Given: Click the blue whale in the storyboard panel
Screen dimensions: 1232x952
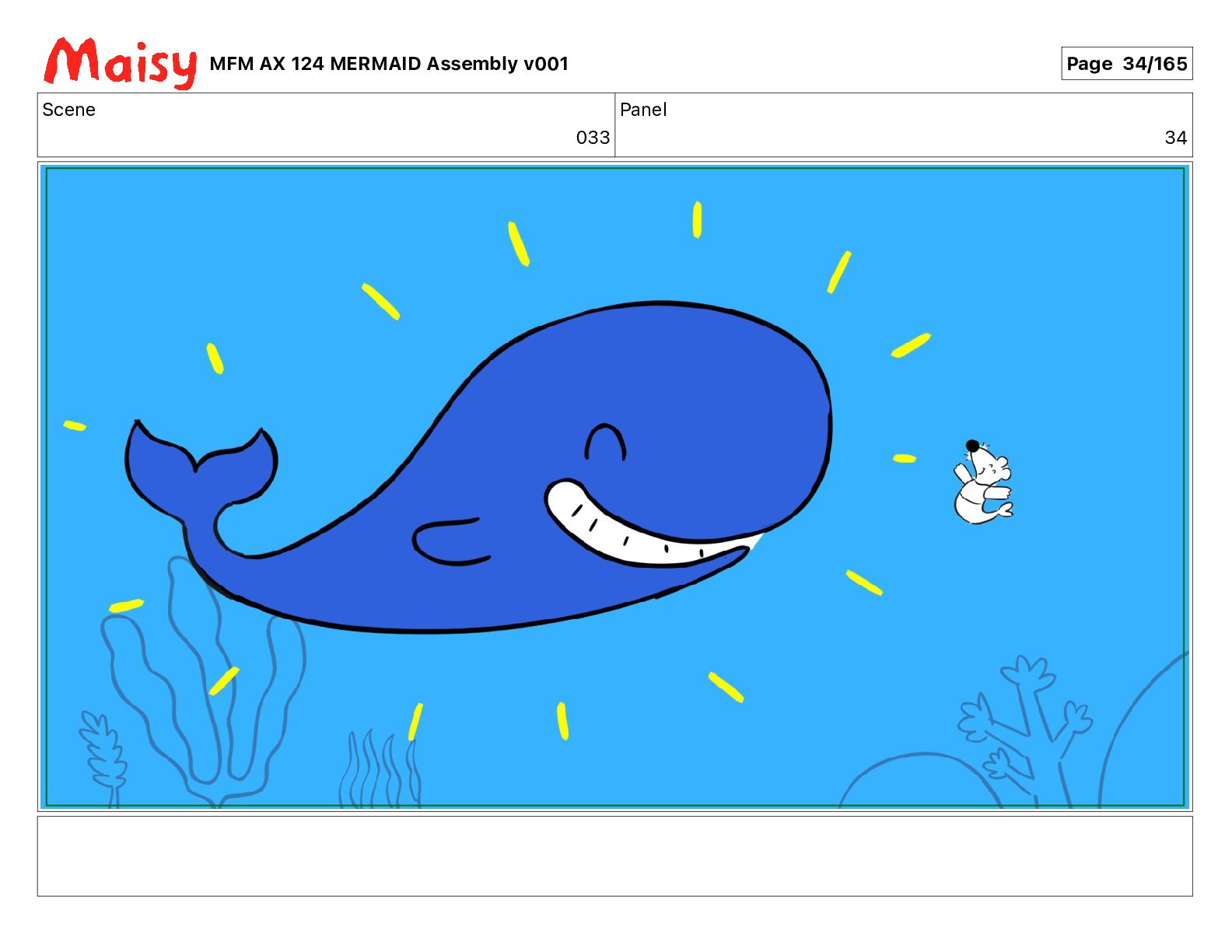Looking at the screenshot, I should pyautogui.click(x=478, y=467).
